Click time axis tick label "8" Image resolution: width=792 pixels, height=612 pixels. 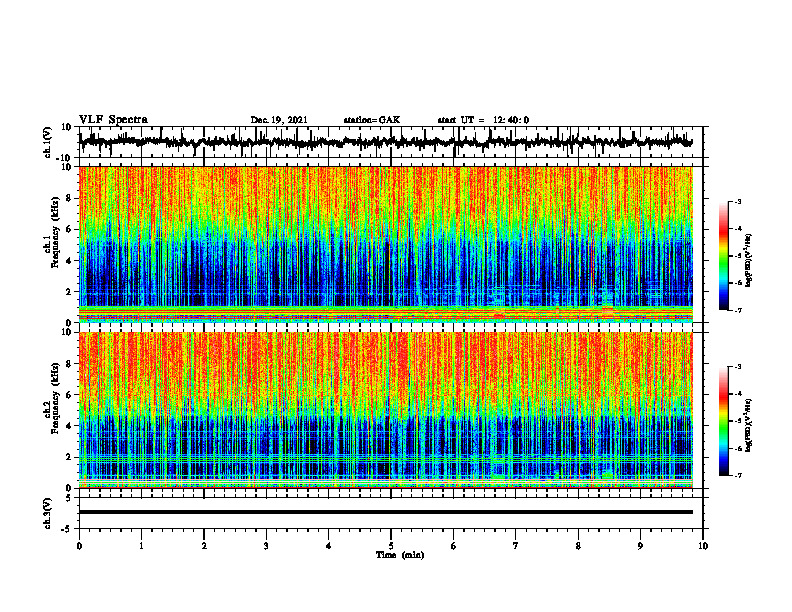pos(578,546)
